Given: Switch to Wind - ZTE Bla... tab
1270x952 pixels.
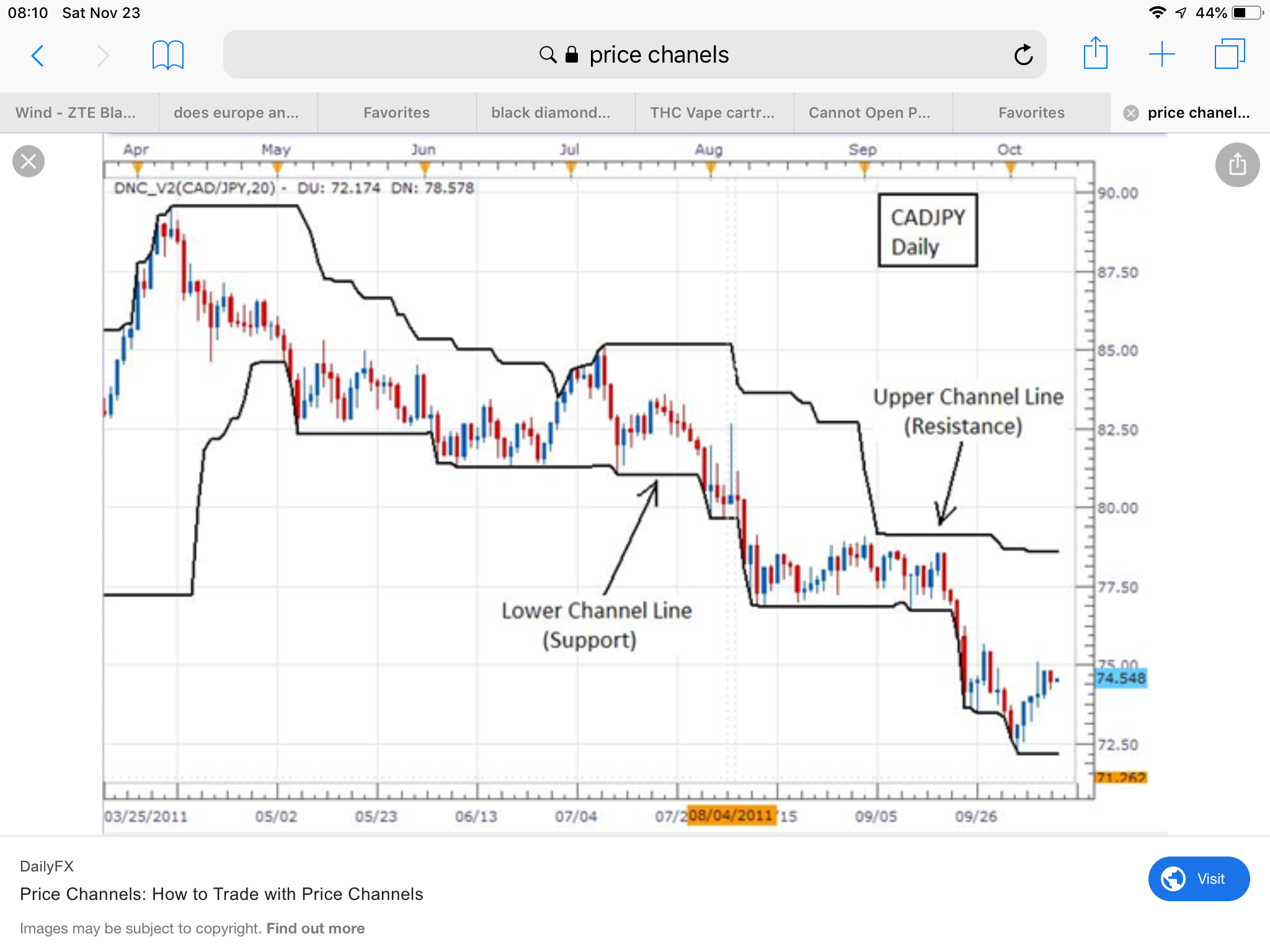Looking at the screenshot, I should (x=76, y=113).
